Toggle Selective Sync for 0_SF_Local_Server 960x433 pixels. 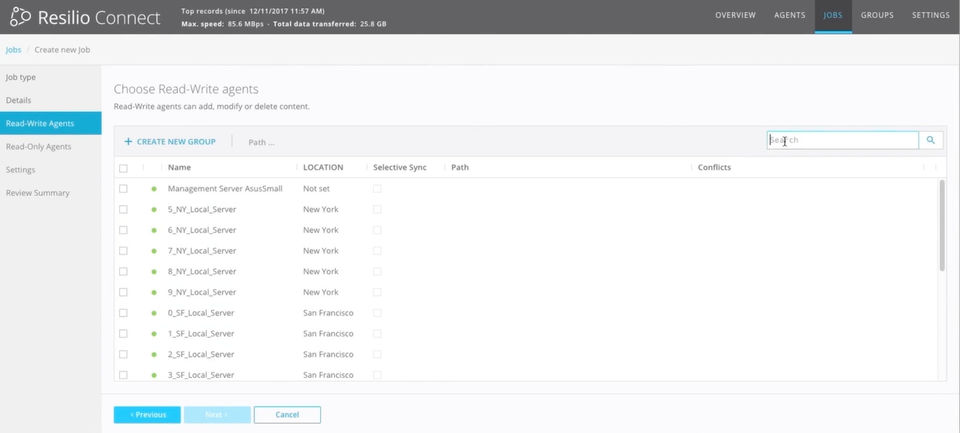(377, 313)
